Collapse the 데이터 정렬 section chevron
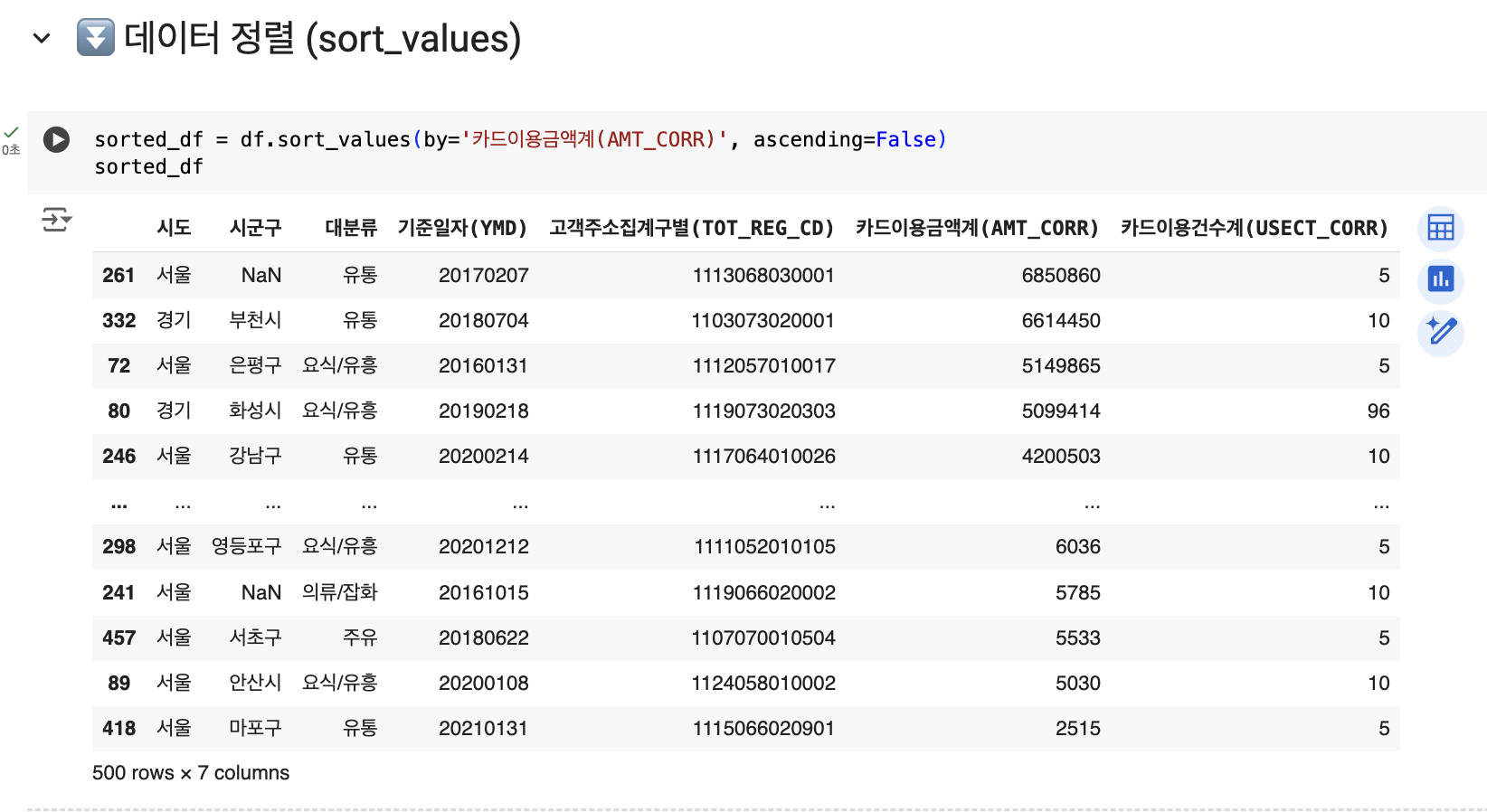Viewport: 1487px width, 812px height. coord(41,38)
